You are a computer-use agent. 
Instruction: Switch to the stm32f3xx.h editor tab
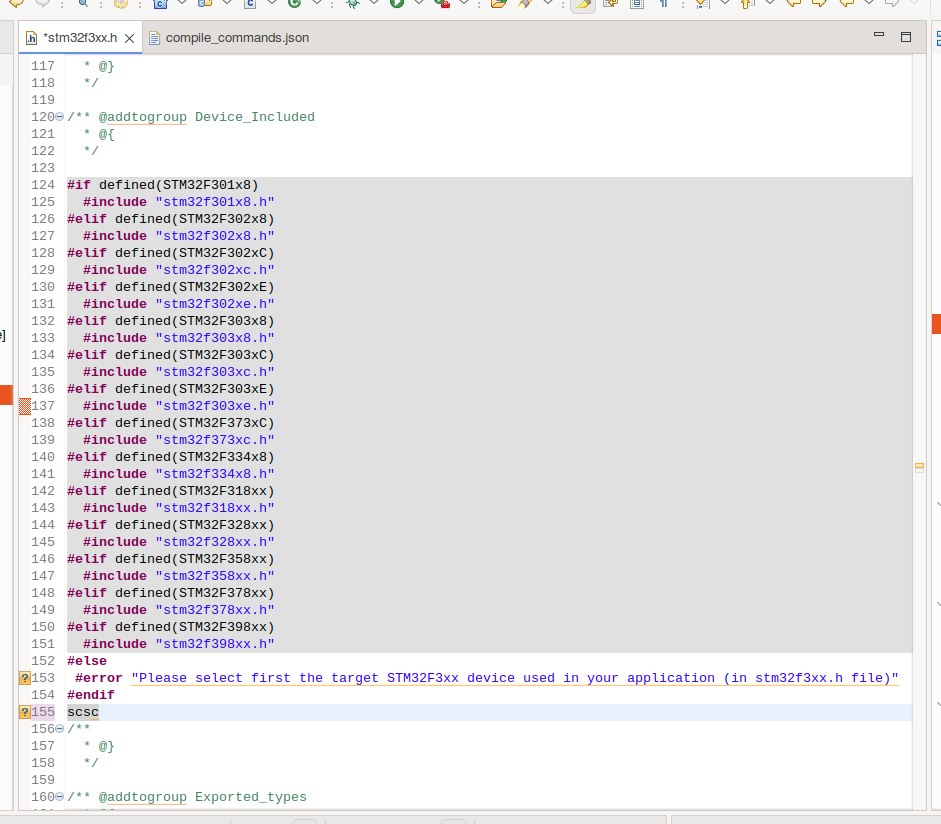click(80, 38)
